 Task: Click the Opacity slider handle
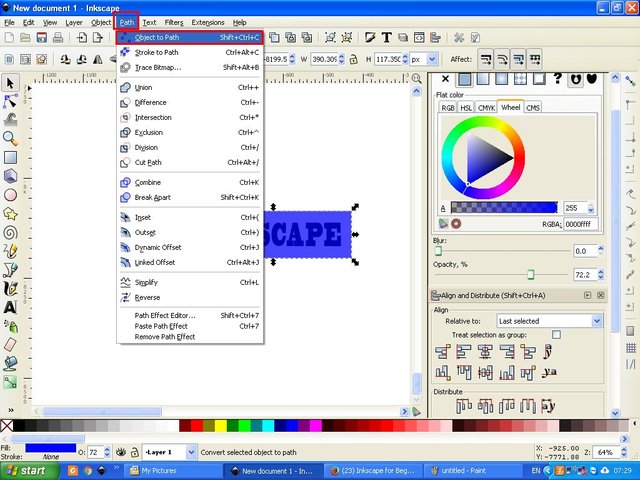click(530, 274)
